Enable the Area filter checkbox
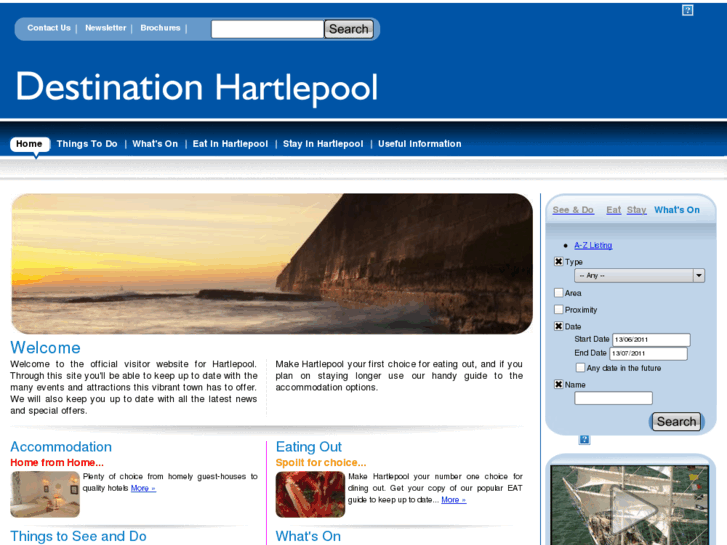Image resolution: width=727 pixels, height=545 pixels. pos(559,293)
